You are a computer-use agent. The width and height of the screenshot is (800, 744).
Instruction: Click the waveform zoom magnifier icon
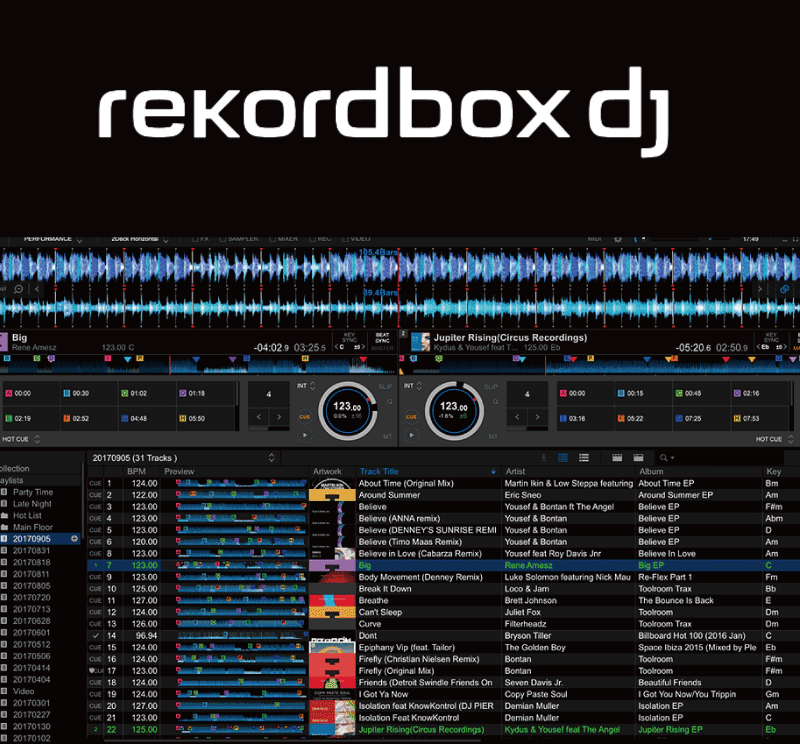(x=19, y=289)
